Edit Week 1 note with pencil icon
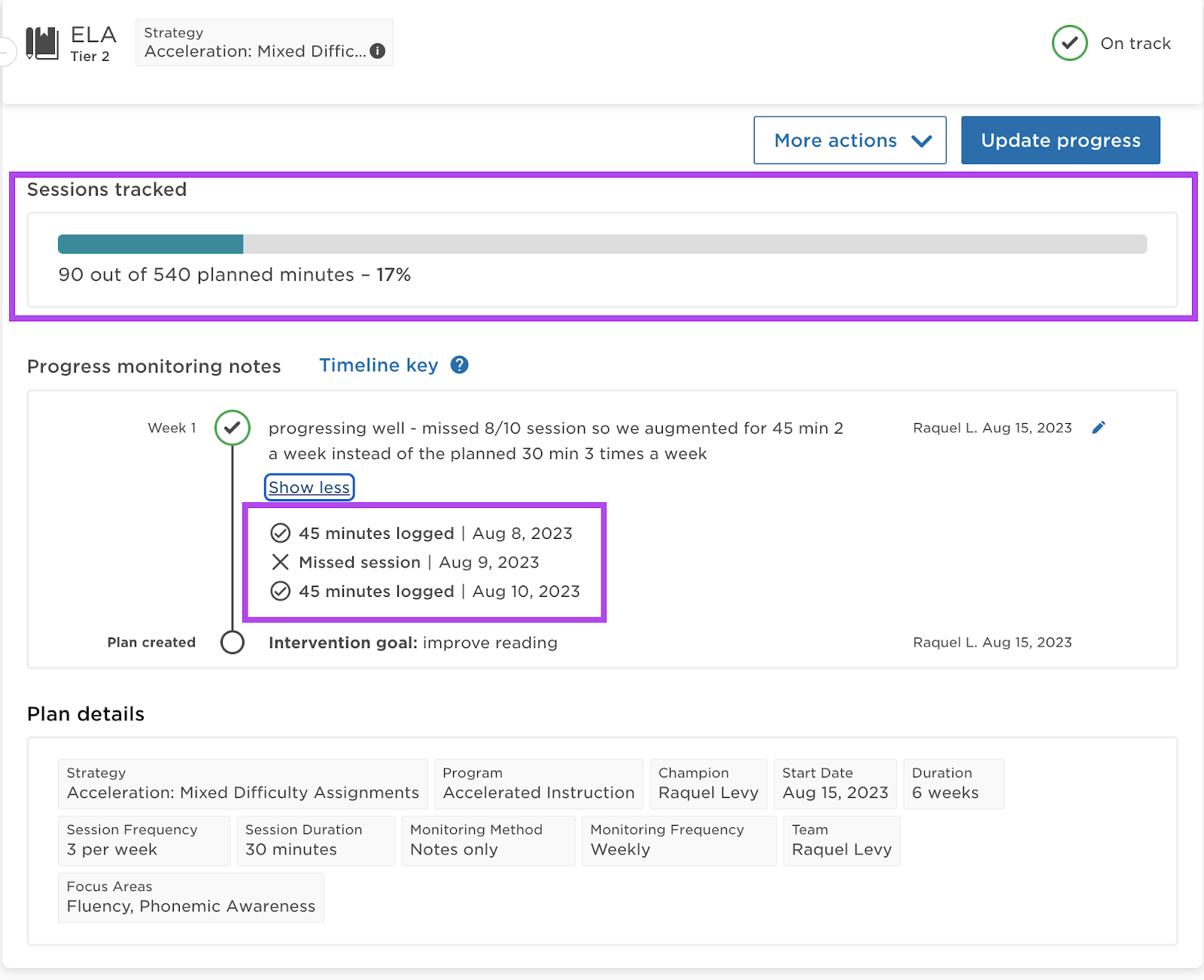 (1099, 428)
